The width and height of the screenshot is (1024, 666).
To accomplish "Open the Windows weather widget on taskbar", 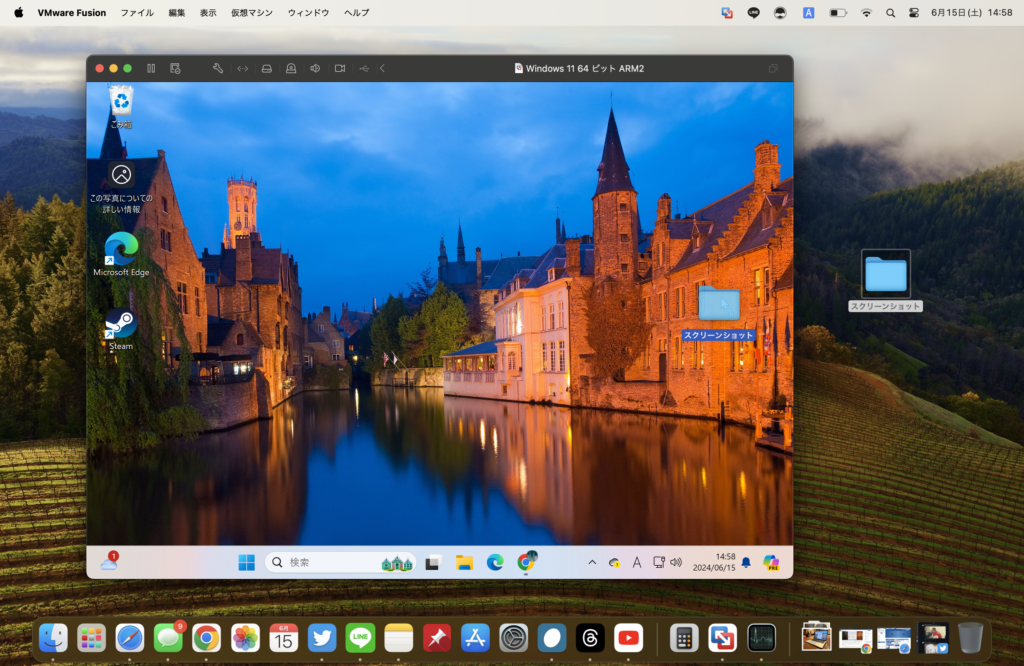I will [108, 562].
